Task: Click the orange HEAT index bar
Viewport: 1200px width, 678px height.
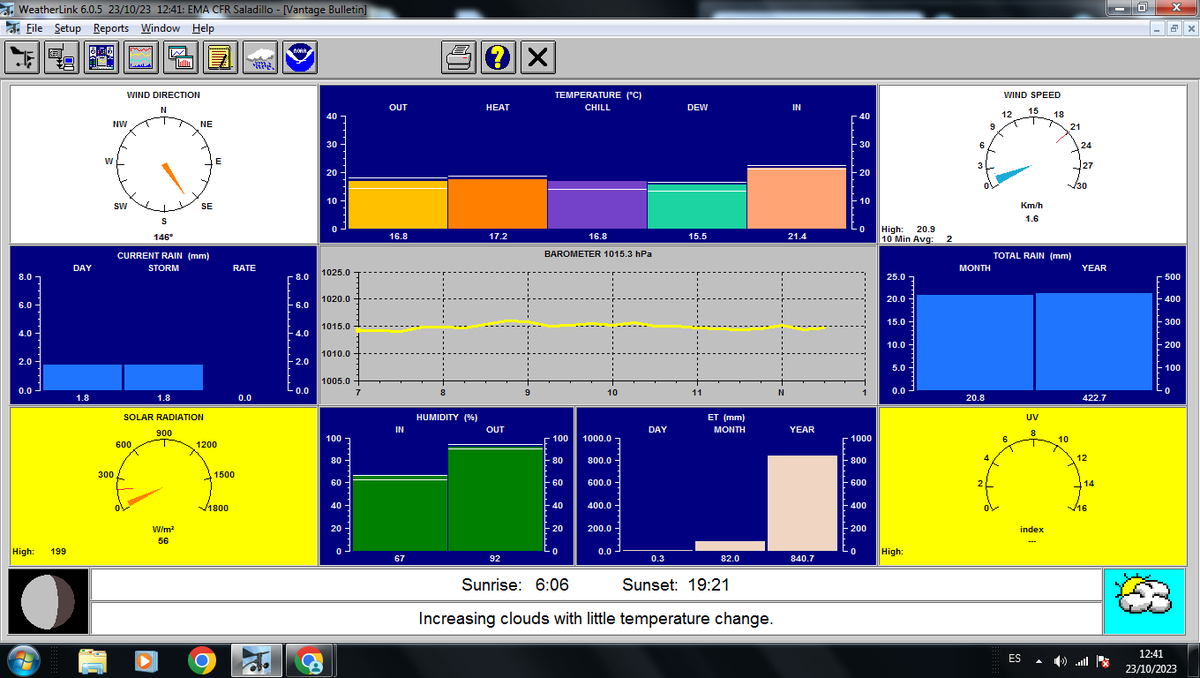Action: tap(497, 202)
